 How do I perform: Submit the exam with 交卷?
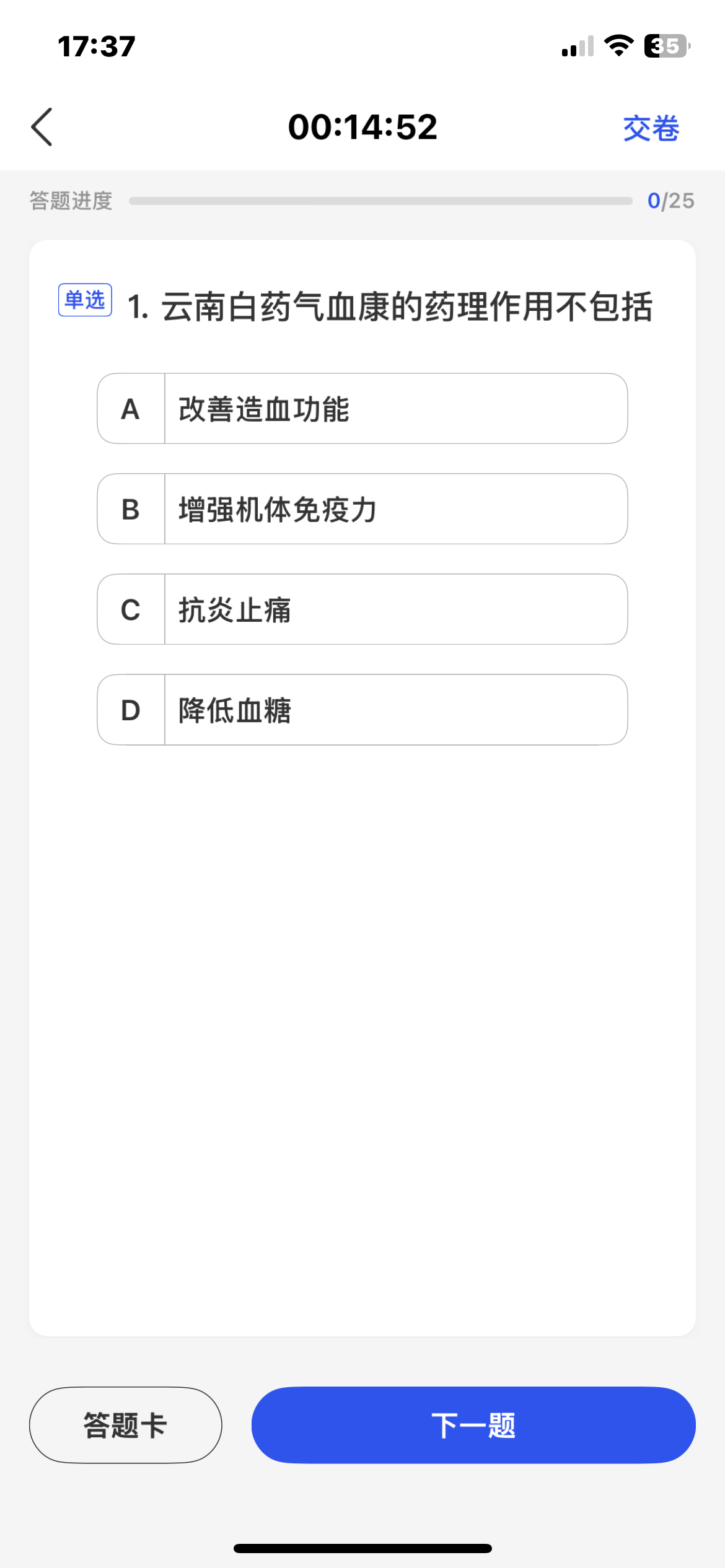click(651, 128)
